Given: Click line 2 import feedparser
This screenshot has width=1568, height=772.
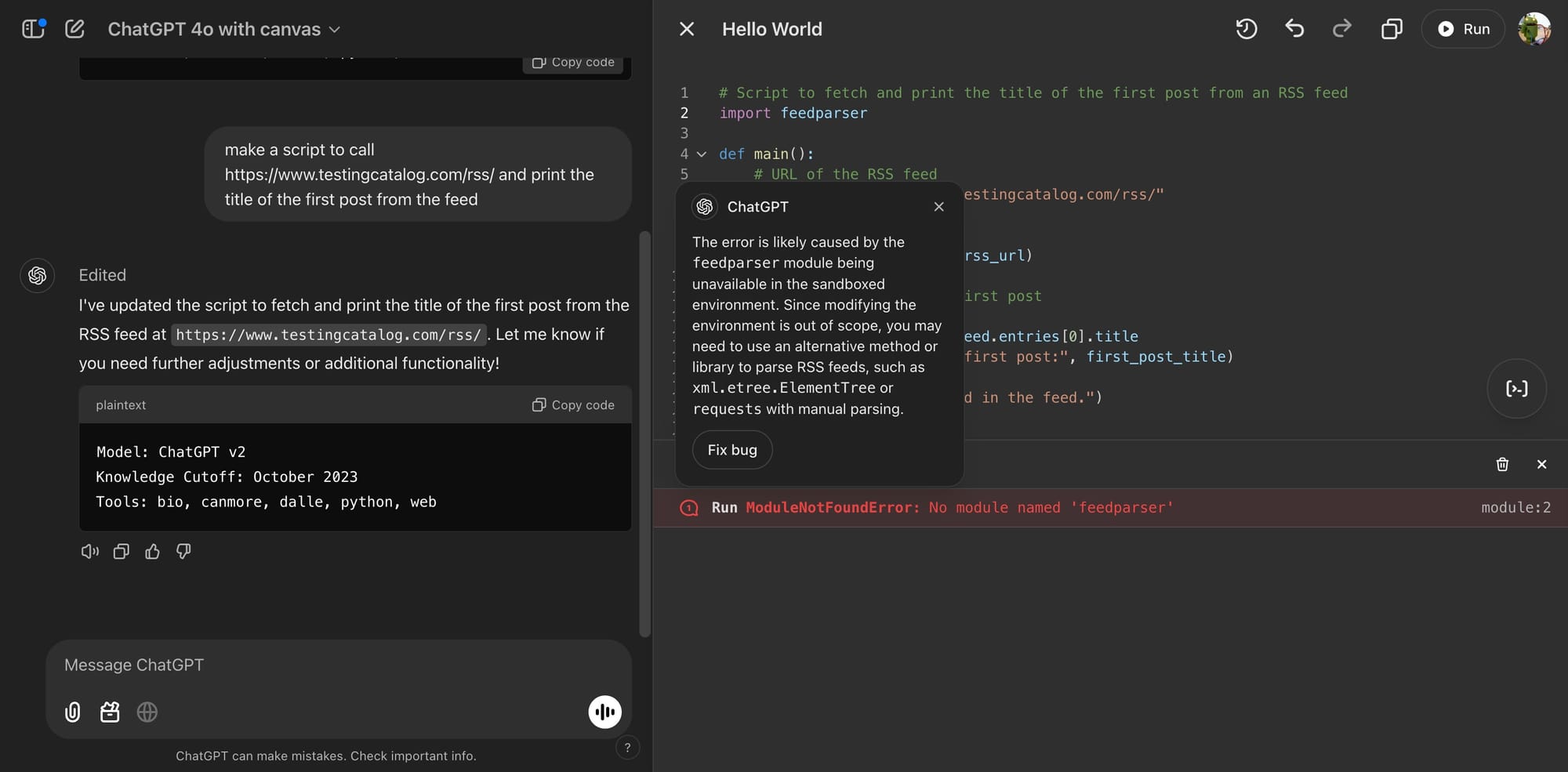Looking at the screenshot, I should [x=793, y=114].
